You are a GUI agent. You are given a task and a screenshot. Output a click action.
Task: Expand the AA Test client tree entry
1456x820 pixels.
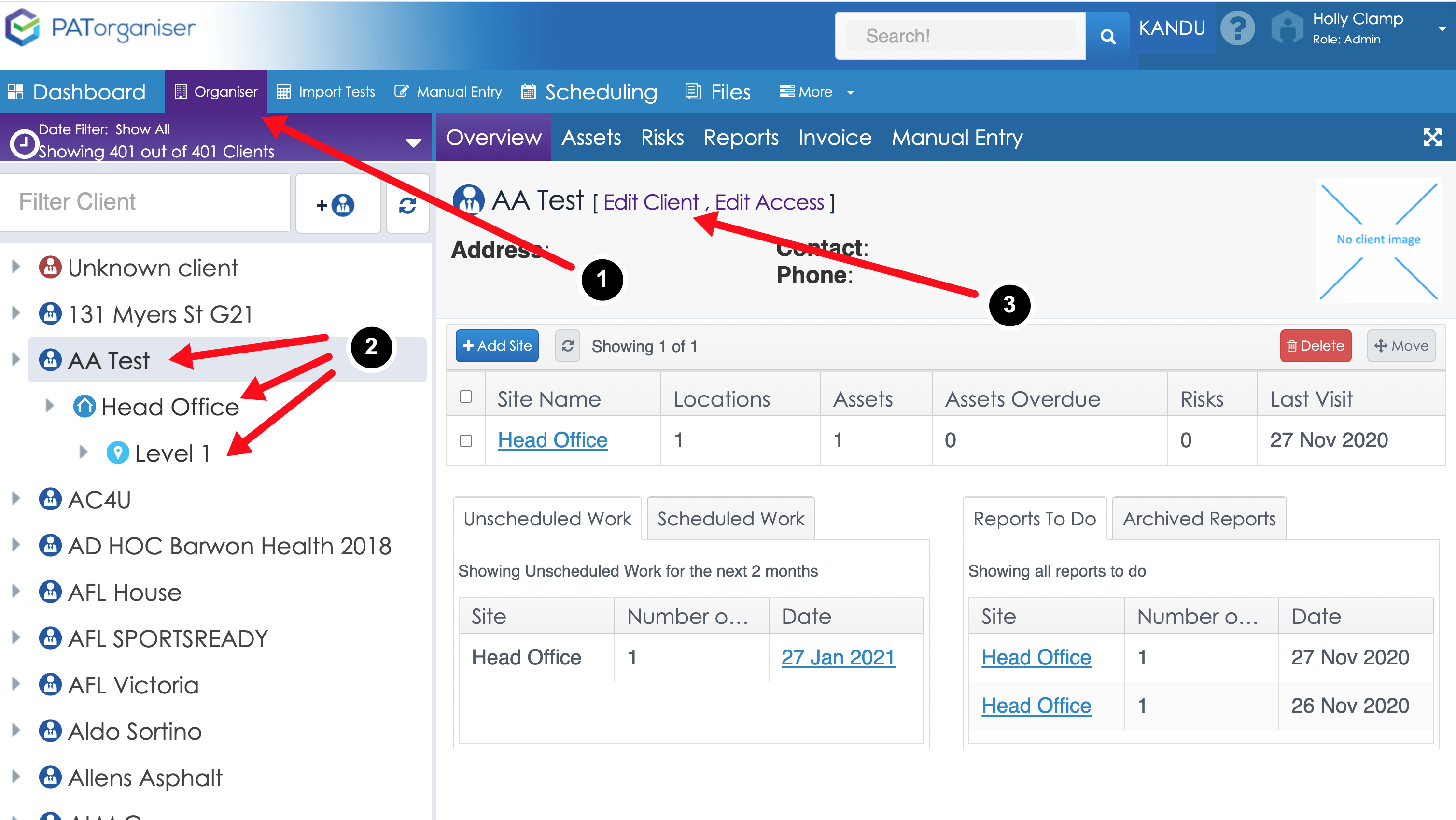(x=15, y=360)
